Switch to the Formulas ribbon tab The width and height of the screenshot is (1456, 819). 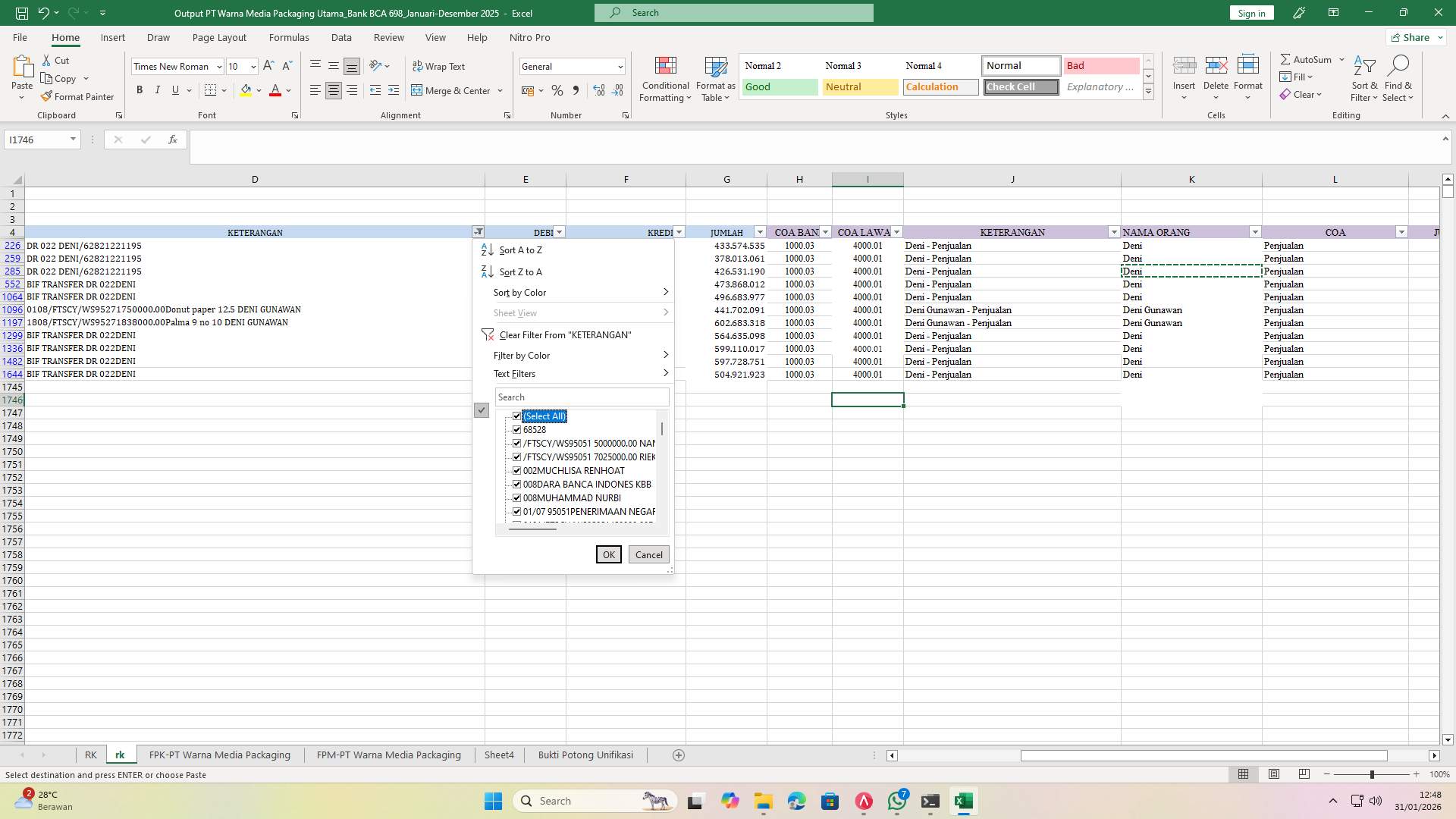(289, 37)
